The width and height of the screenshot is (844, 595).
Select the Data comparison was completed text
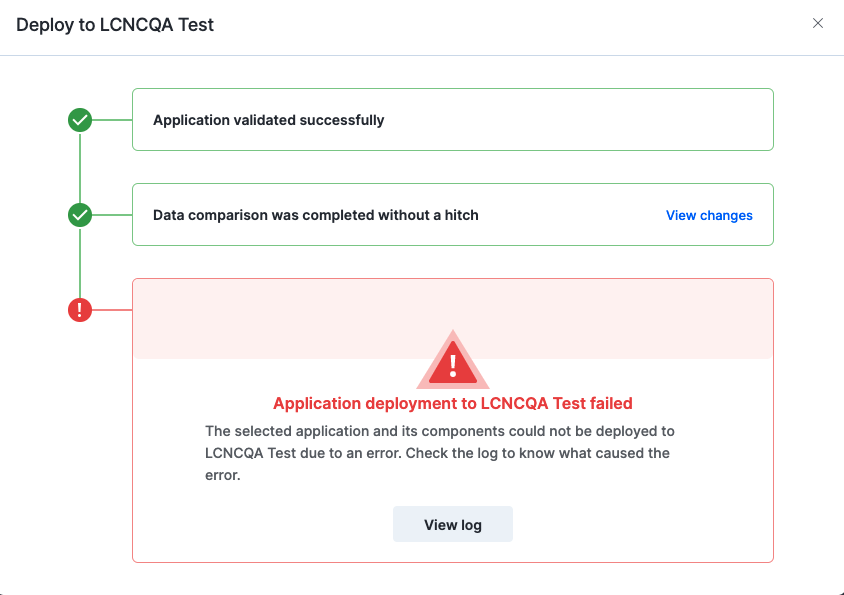click(x=315, y=215)
